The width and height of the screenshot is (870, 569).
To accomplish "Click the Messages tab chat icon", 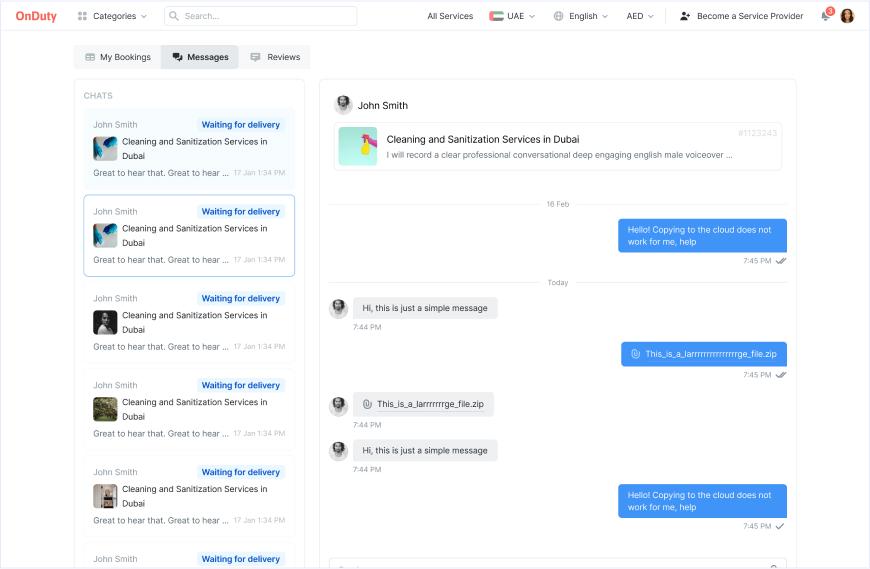I will (178, 57).
